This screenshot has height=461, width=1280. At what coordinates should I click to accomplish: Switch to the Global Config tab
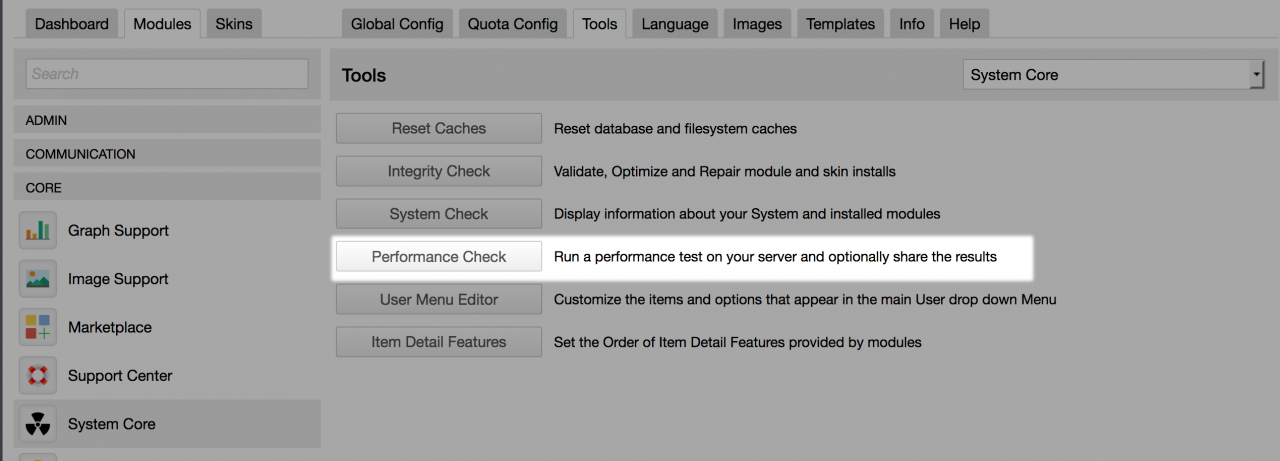398,24
